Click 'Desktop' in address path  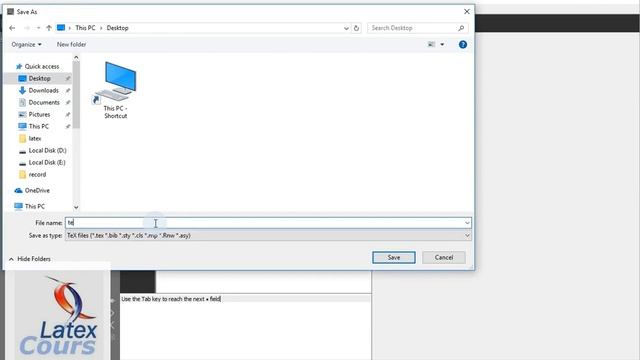pyautogui.click(x=118, y=28)
